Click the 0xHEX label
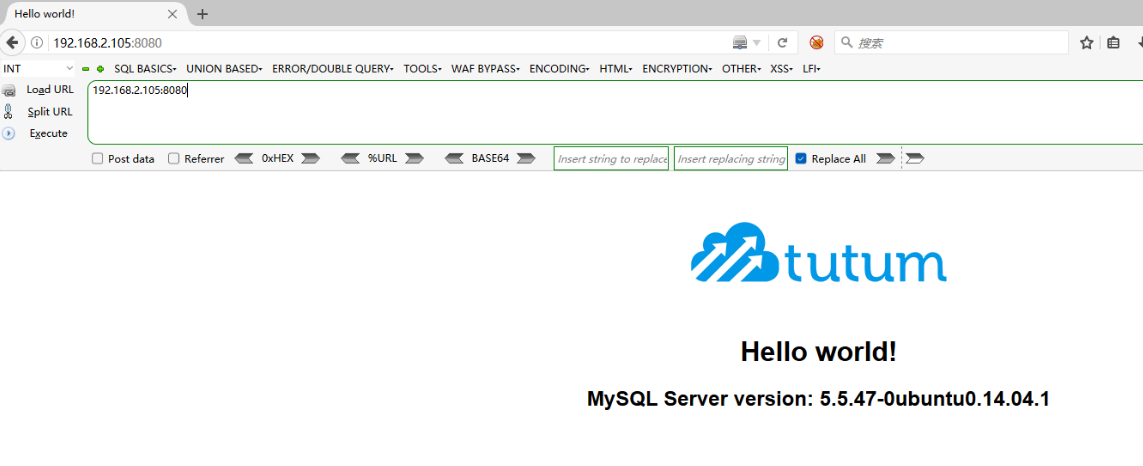 coord(278,158)
